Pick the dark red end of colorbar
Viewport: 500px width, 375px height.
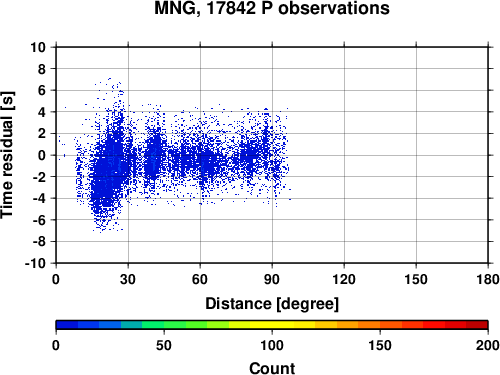(477, 325)
